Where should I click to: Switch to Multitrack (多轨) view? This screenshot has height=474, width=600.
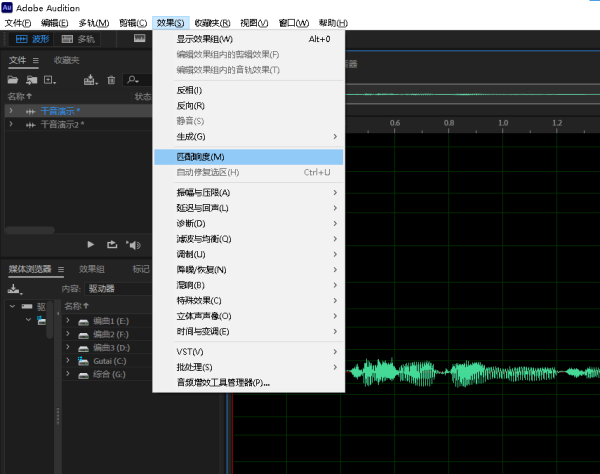[80, 40]
